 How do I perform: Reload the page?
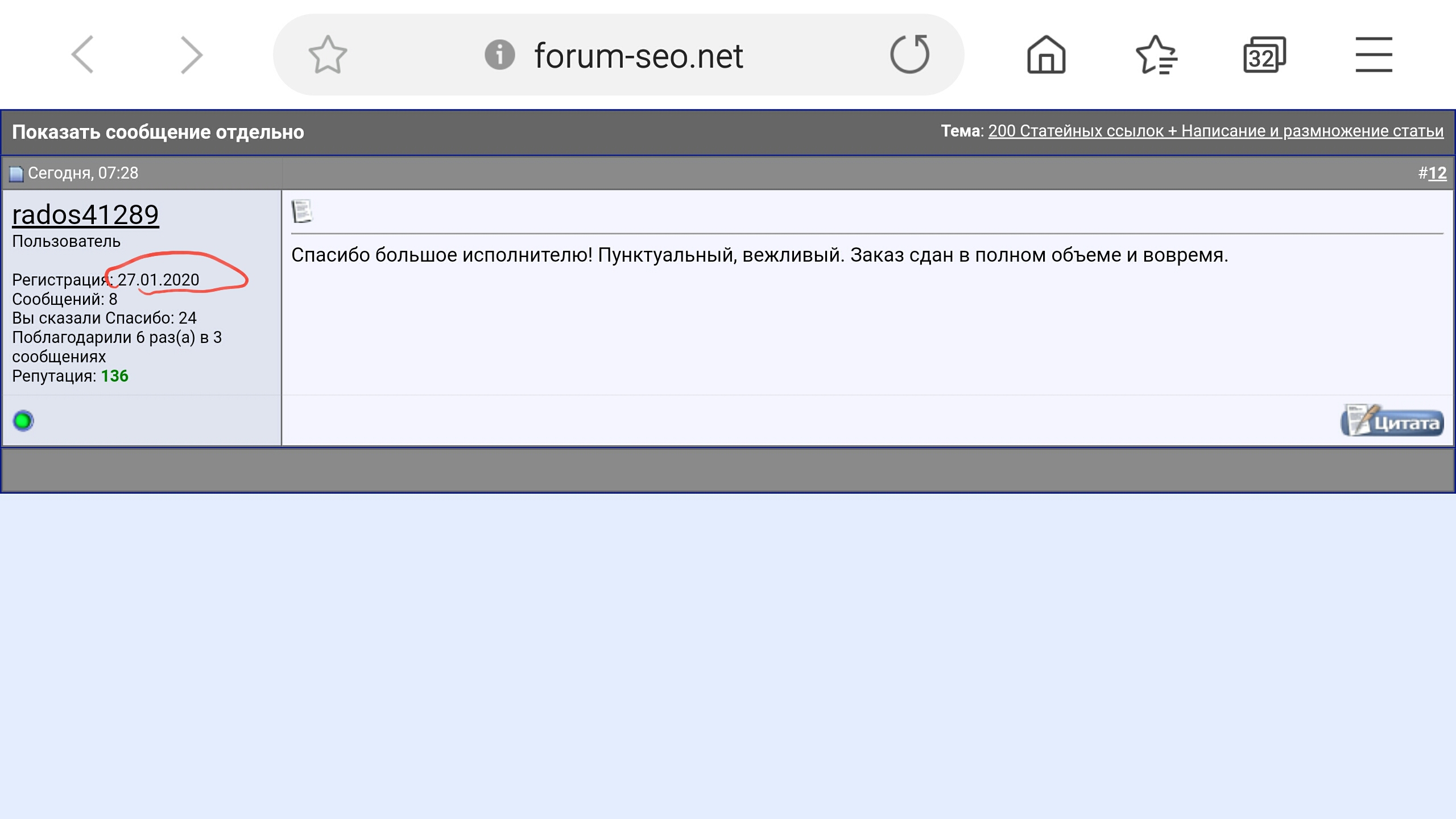[x=909, y=55]
